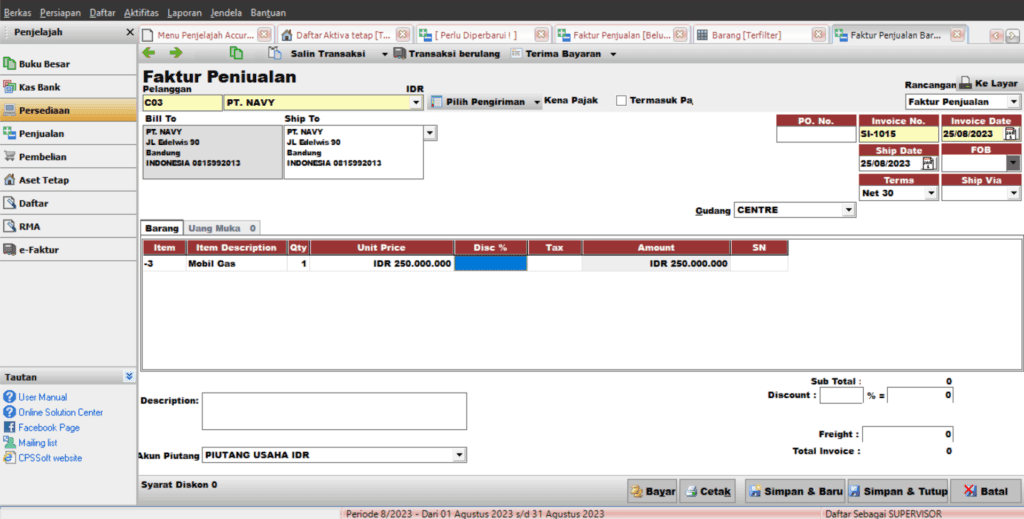Click the Bayar button
Screen dimensions: 1024x519
coord(652,492)
